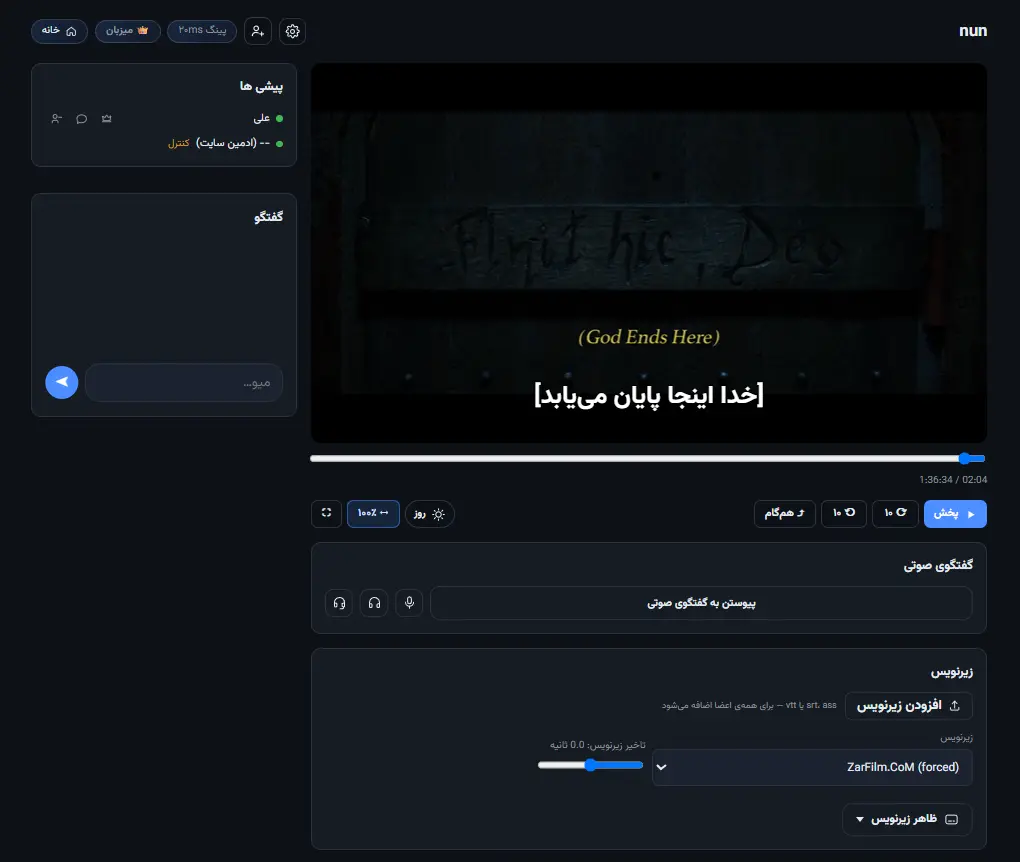Viewport: 1020px width, 862px height.
Task: Click on the video player area
Action: tap(649, 253)
